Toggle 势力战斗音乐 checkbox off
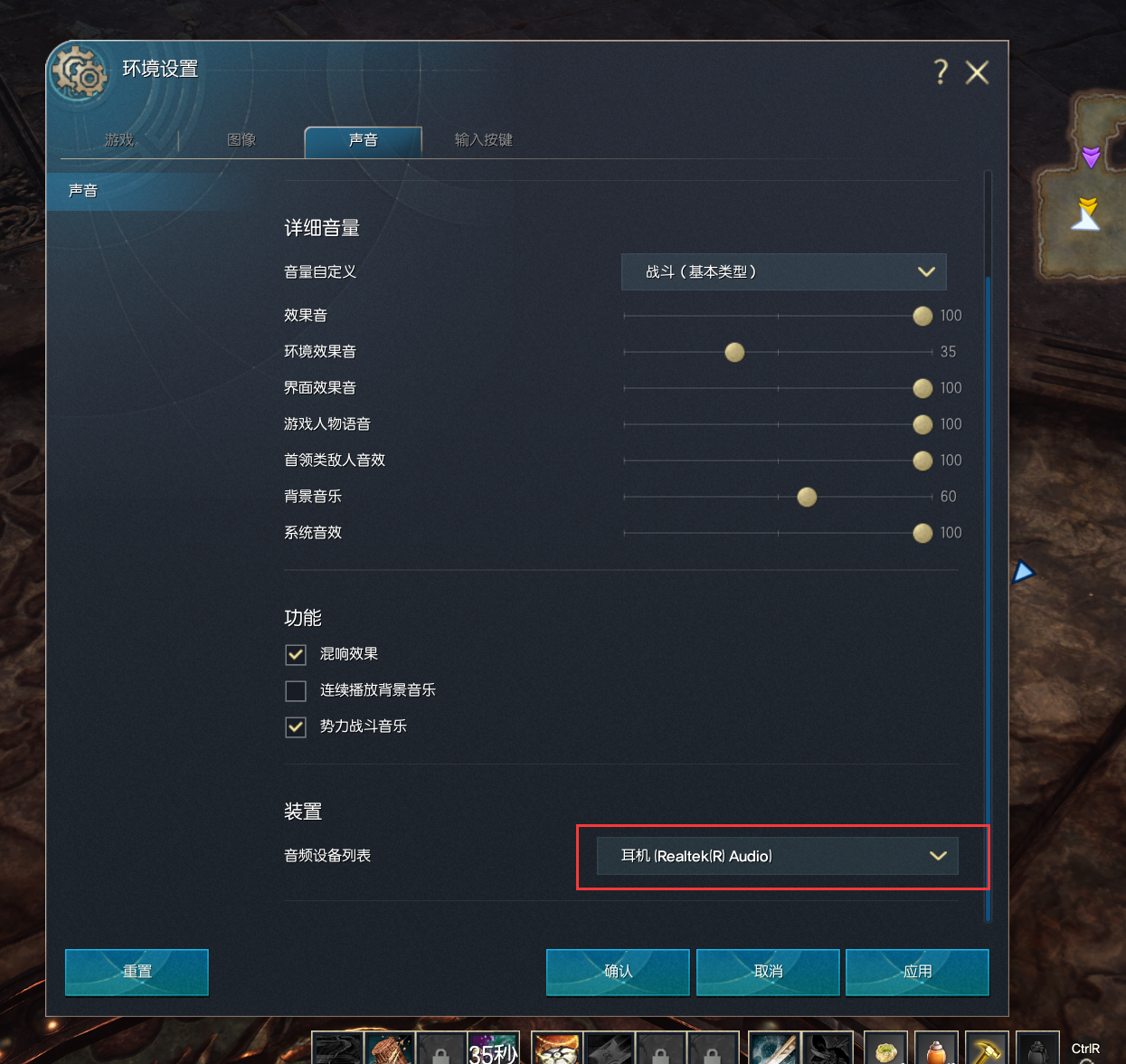 [296, 727]
